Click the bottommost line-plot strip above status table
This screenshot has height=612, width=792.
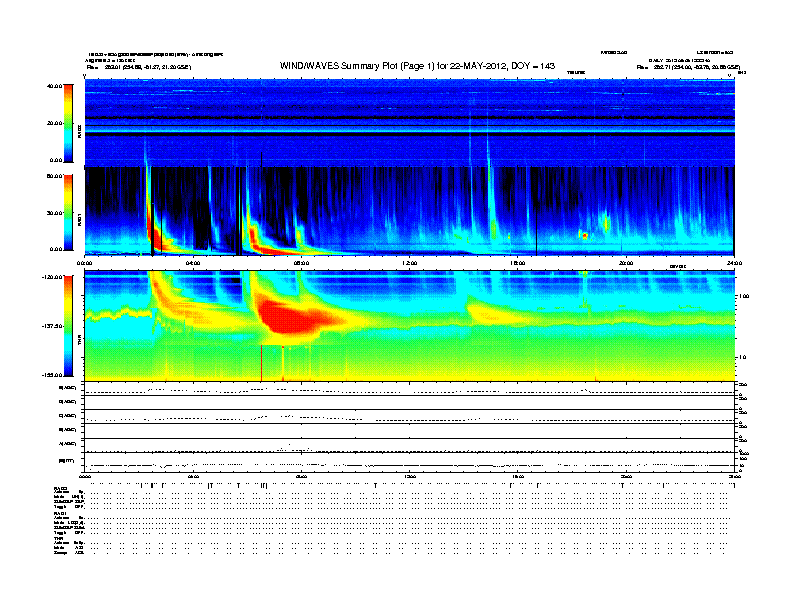410,462
